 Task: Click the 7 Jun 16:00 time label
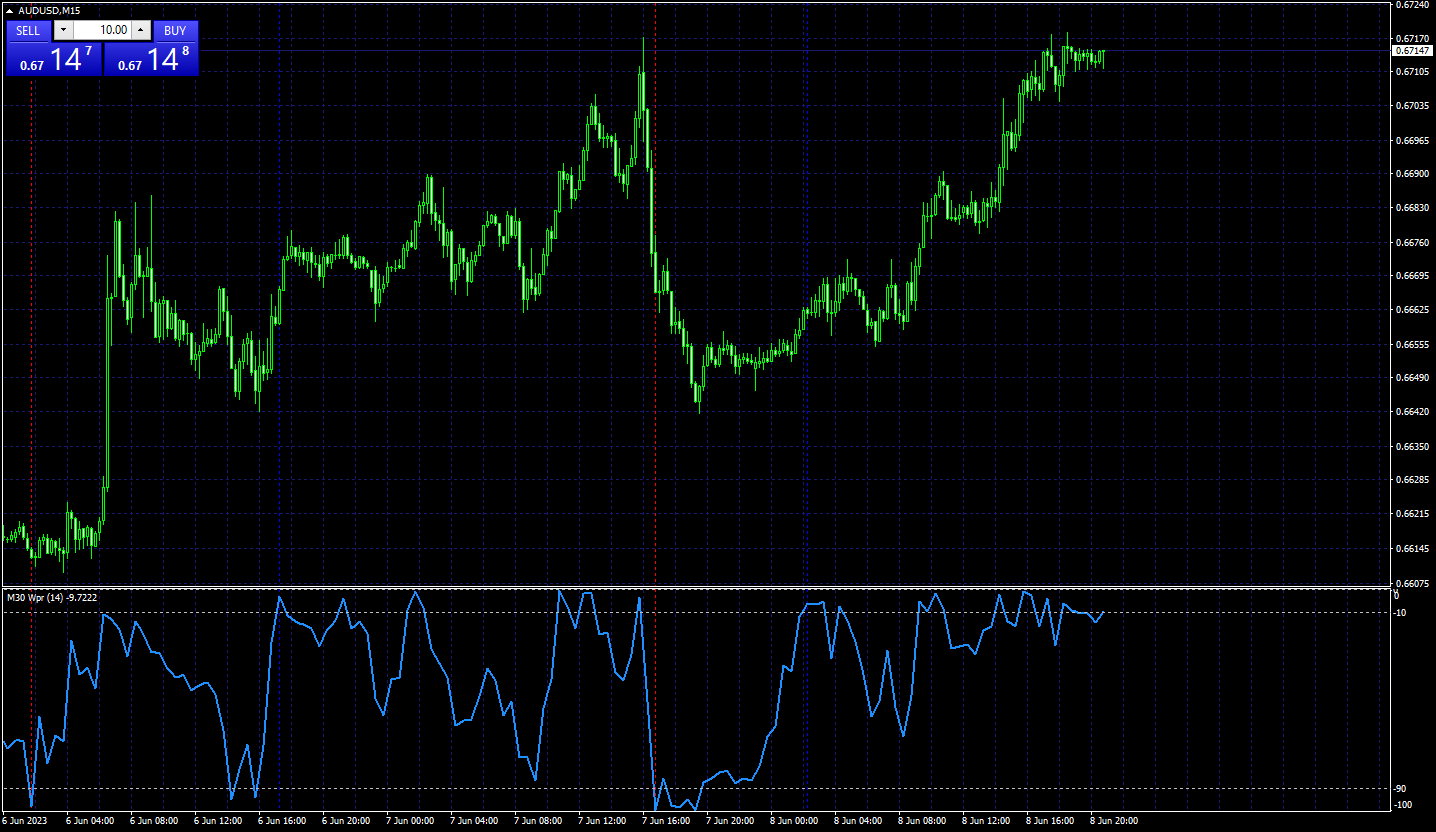coord(666,821)
